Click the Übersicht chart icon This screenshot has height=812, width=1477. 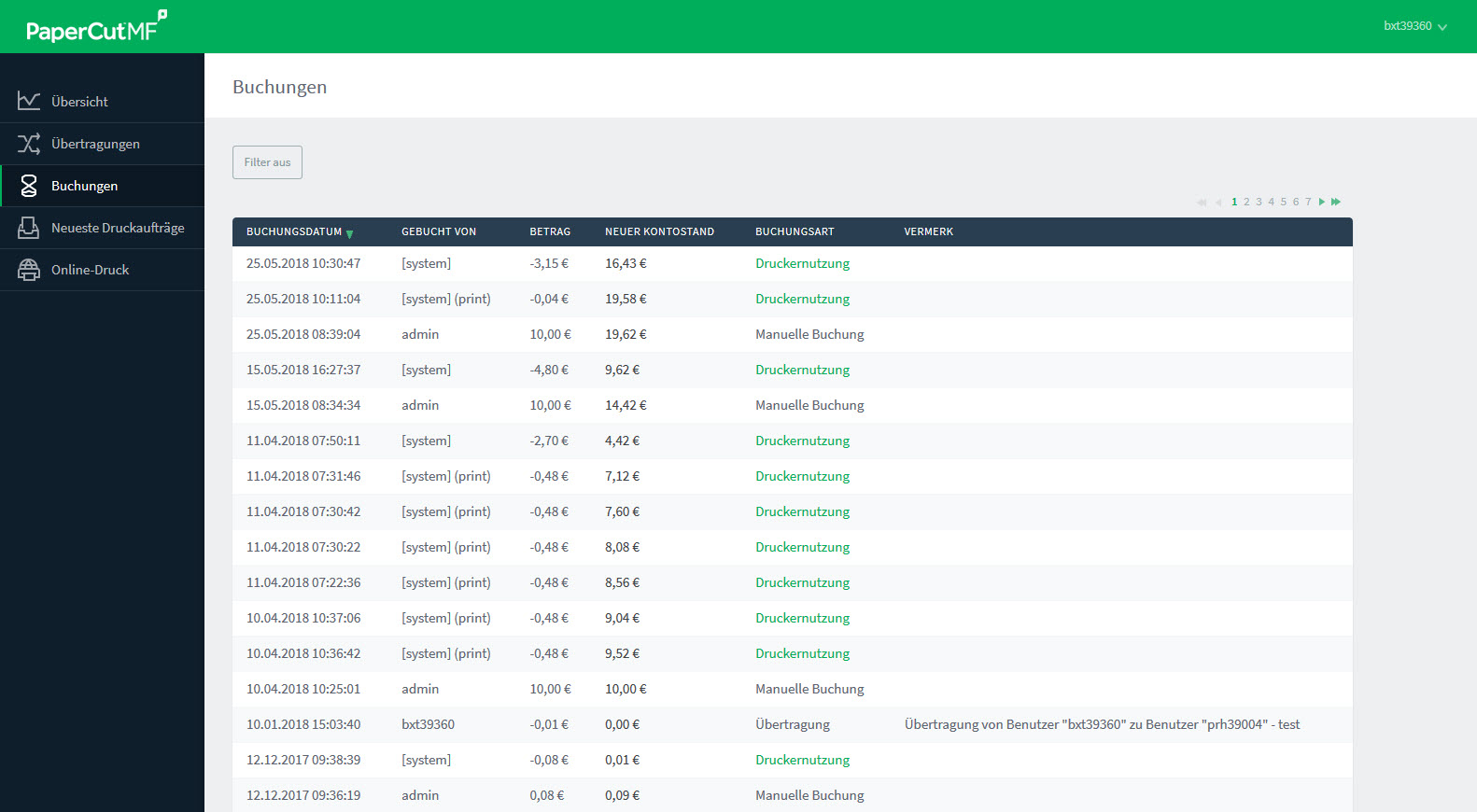pos(29,101)
